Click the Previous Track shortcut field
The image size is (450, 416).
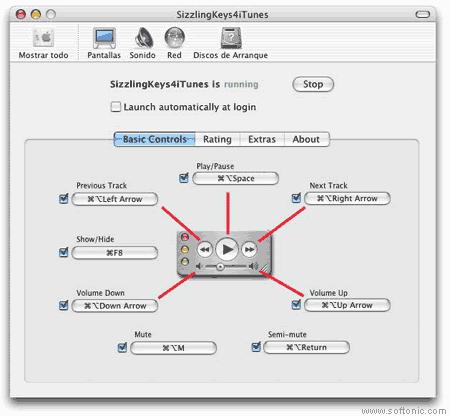(115, 199)
